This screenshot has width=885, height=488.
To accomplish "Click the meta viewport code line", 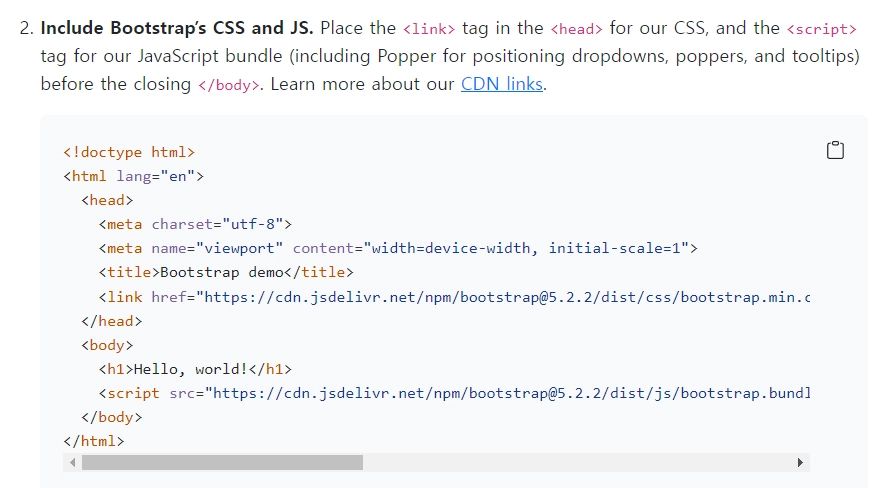I will click(398, 248).
